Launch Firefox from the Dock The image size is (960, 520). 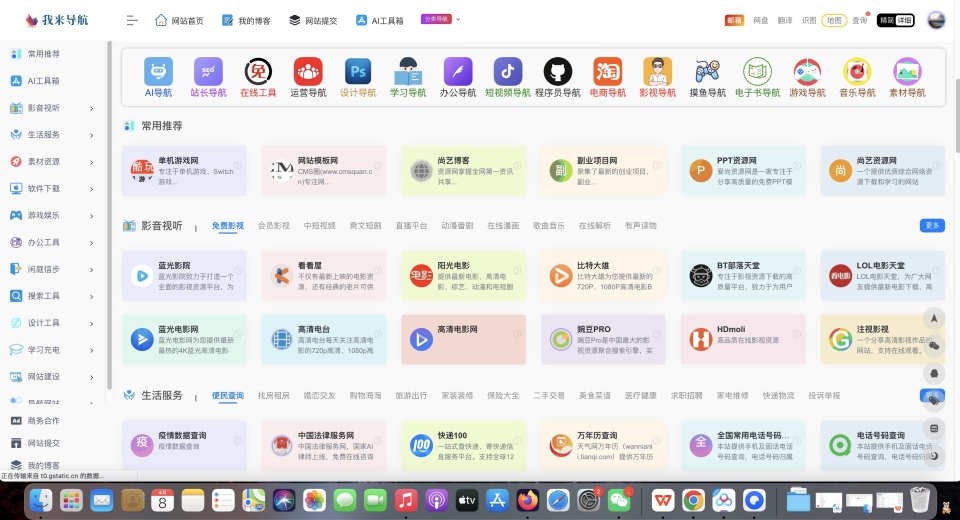(527, 499)
